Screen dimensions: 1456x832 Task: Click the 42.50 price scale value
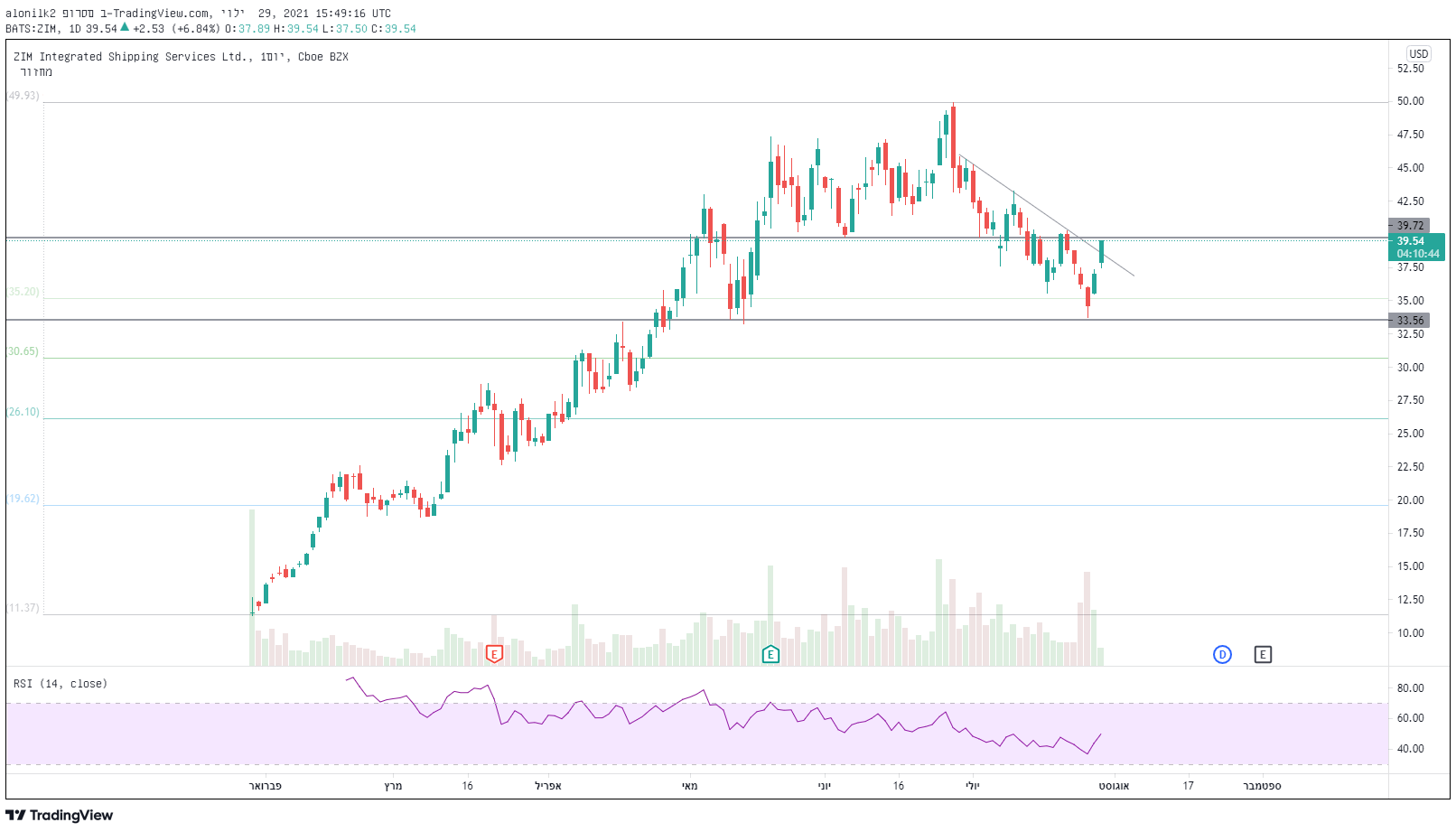[x=1411, y=201]
